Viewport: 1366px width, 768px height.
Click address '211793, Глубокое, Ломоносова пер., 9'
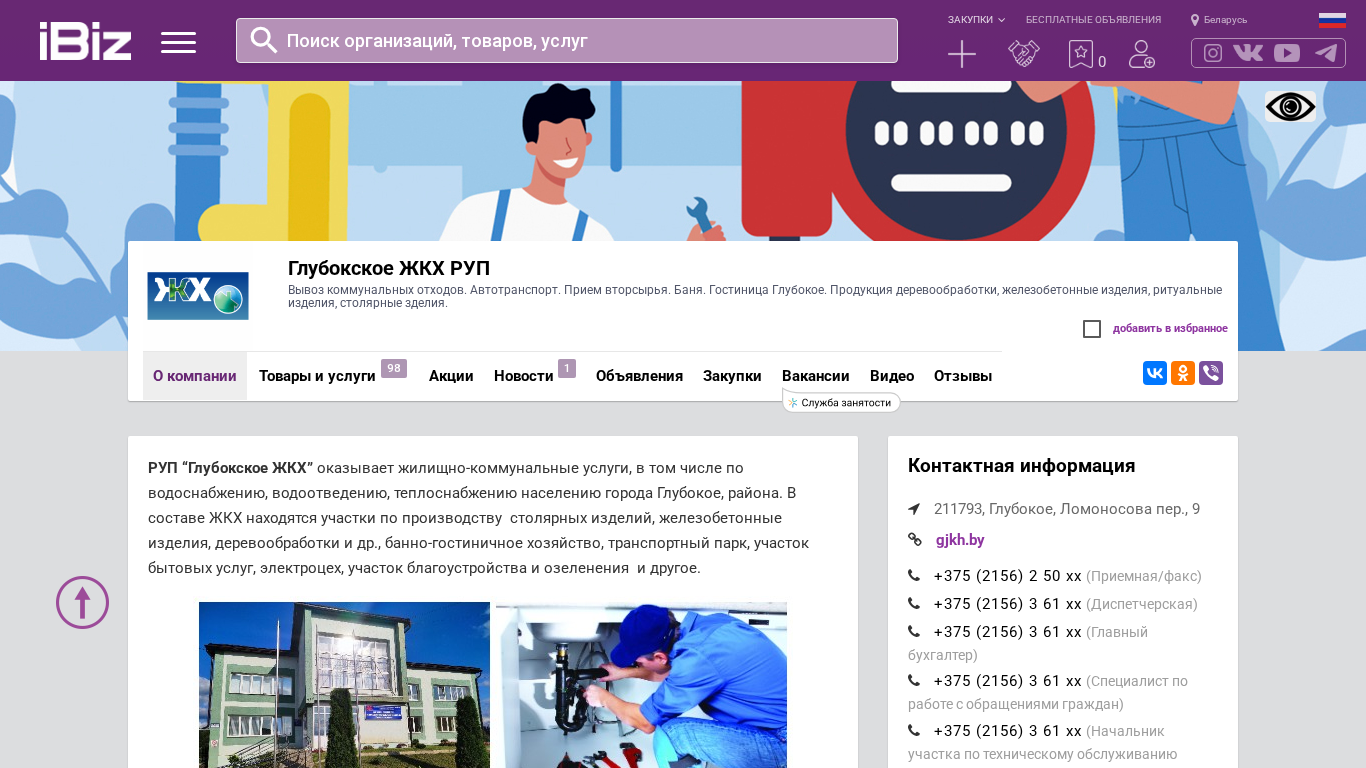click(1067, 509)
